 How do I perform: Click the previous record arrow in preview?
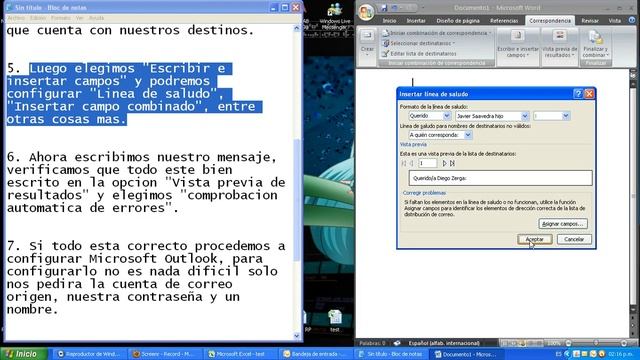[412, 163]
